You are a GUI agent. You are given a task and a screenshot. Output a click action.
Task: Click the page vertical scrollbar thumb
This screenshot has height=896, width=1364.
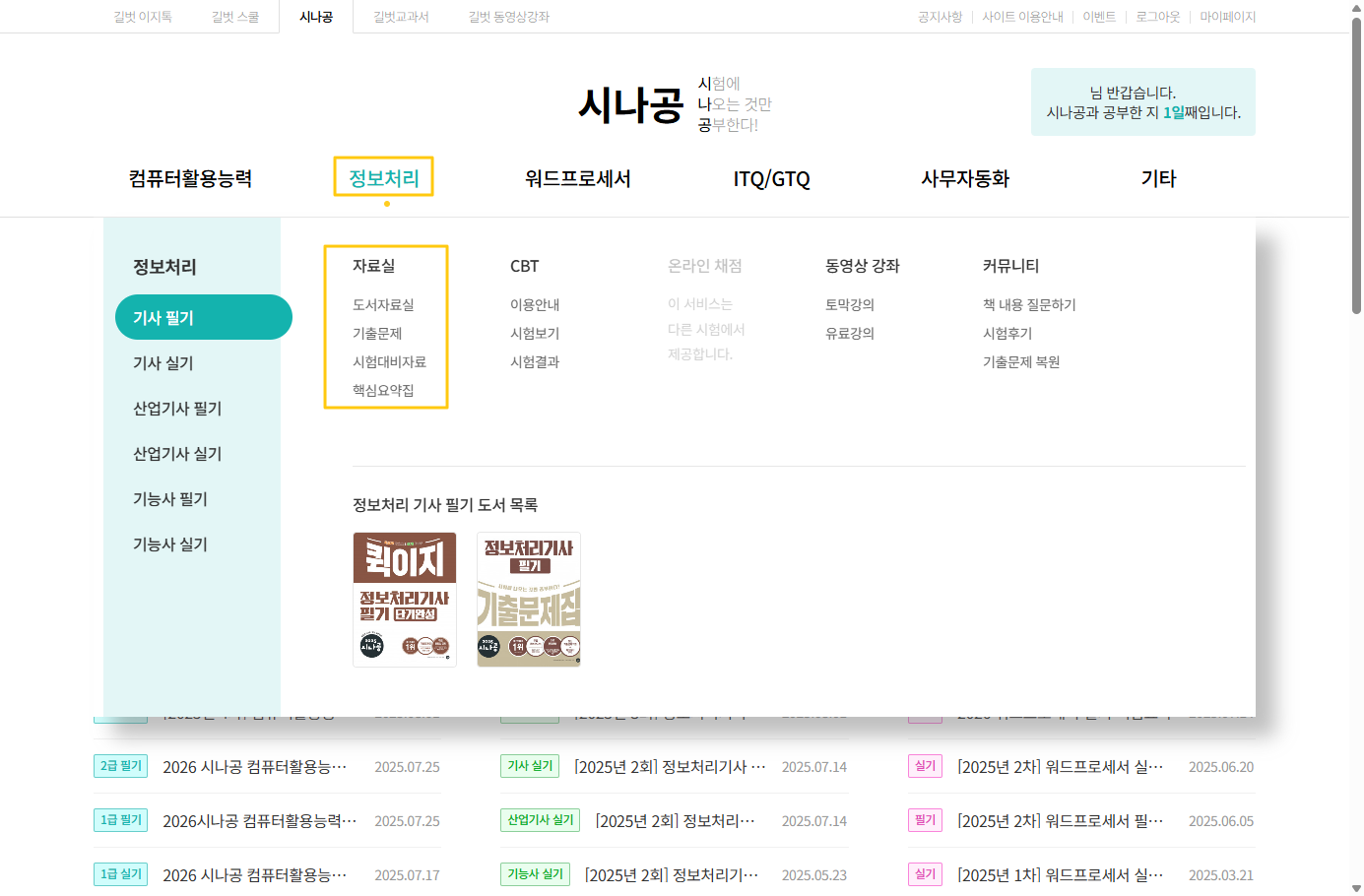click(1356, 165)
